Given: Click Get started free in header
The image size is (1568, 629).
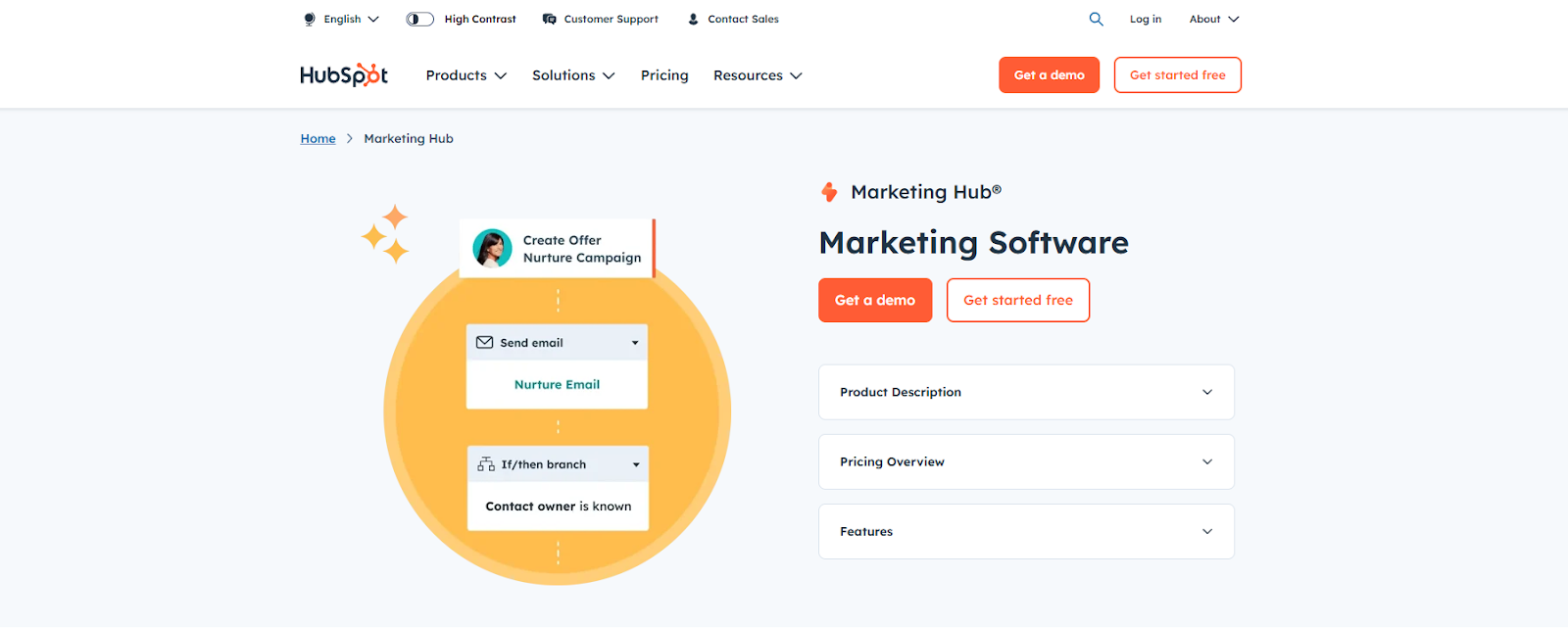Looking at the screenshot, I should (x=1177, y=74).
